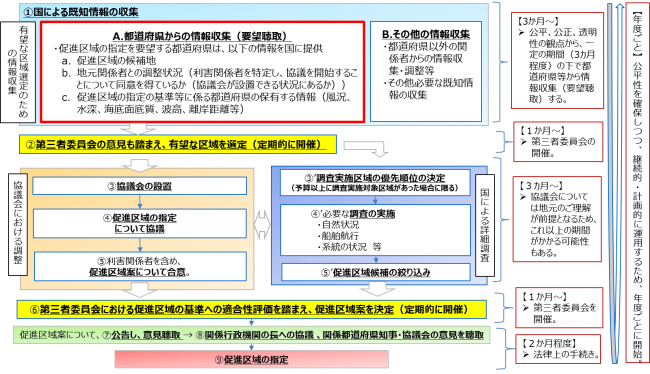Screen dimensions: 650x374
Task: Click item "a. 促進区域の候補地"
Action: click(109, 61)
